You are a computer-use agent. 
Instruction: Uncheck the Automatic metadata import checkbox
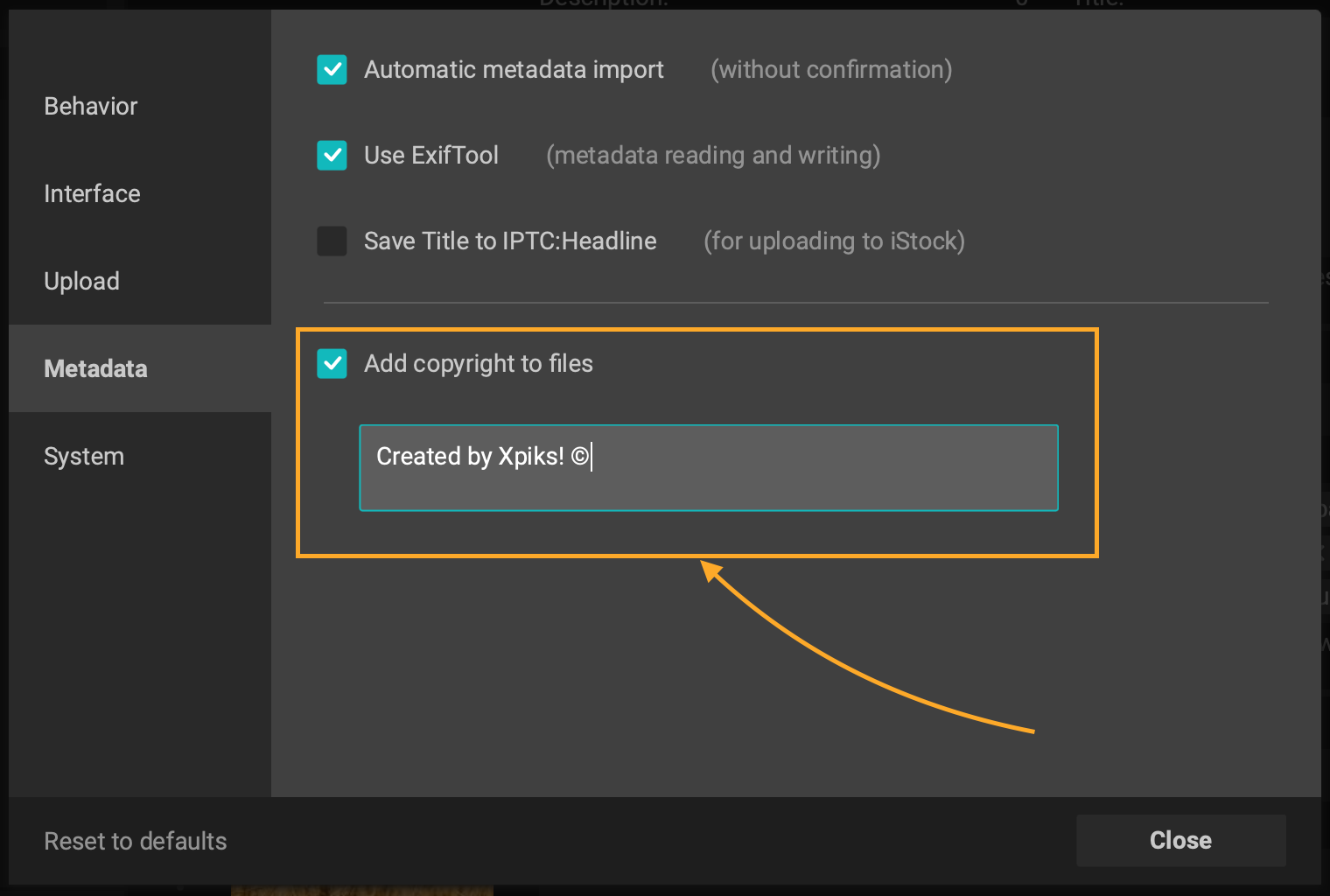[332, 70]
